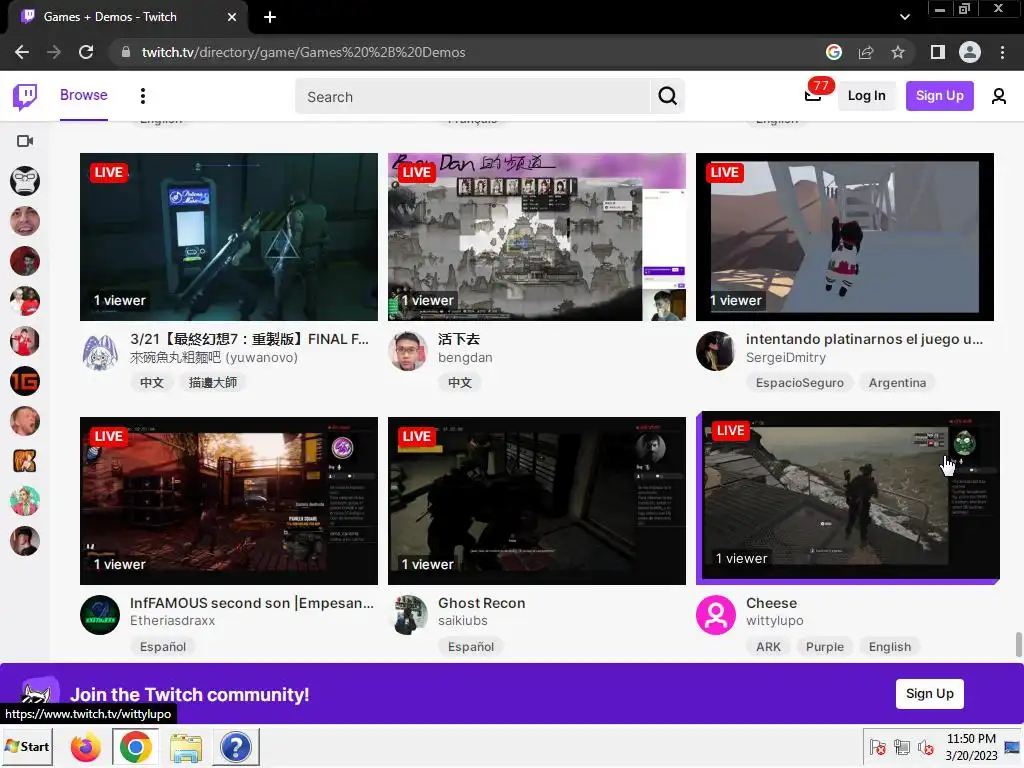Open the Etheriasdraxx channel name link
Image resolution: width=1024 pixels, height=768 pixels.
tap(172, 620)
